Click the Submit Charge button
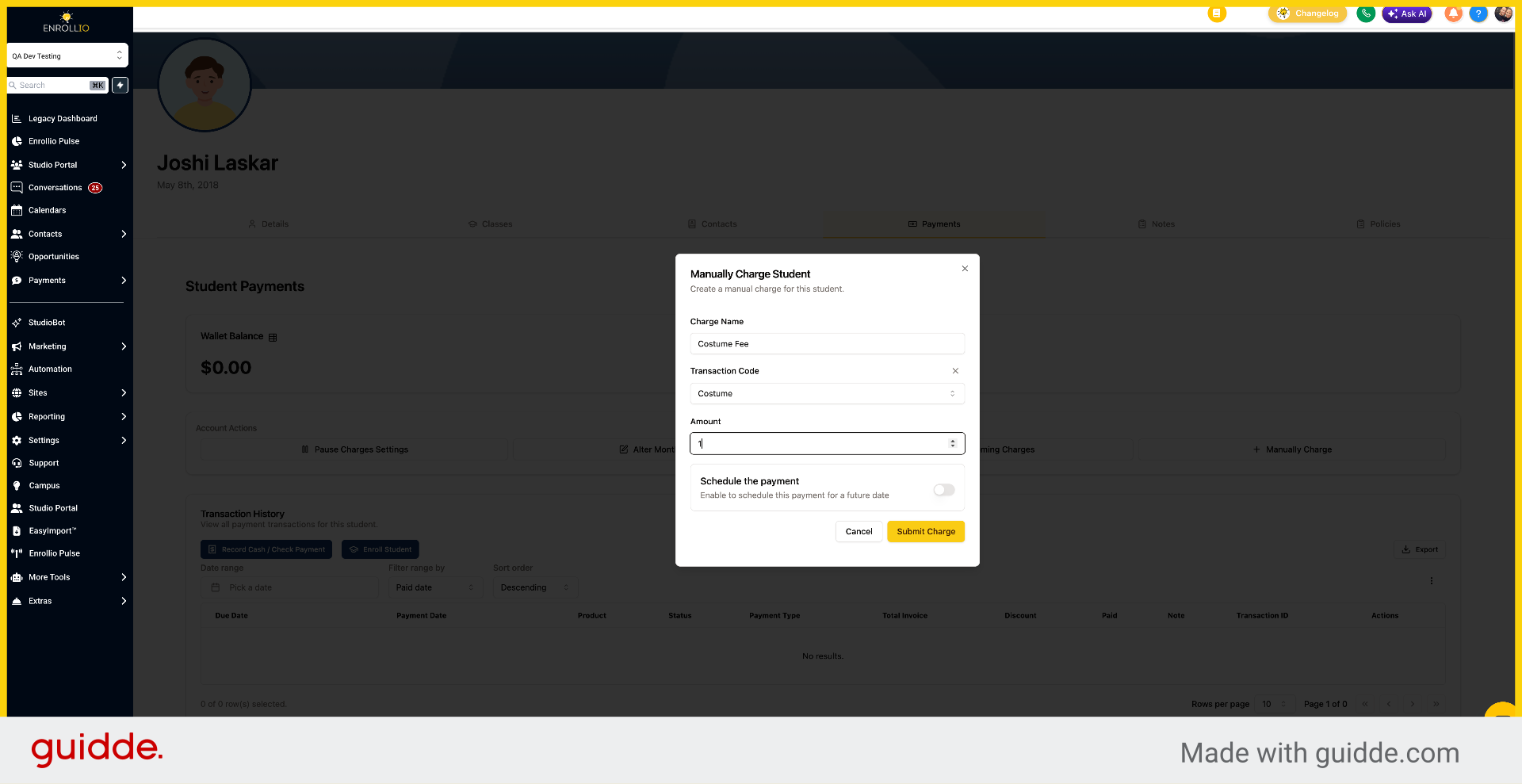1522x784 pixels. (926, 532)
